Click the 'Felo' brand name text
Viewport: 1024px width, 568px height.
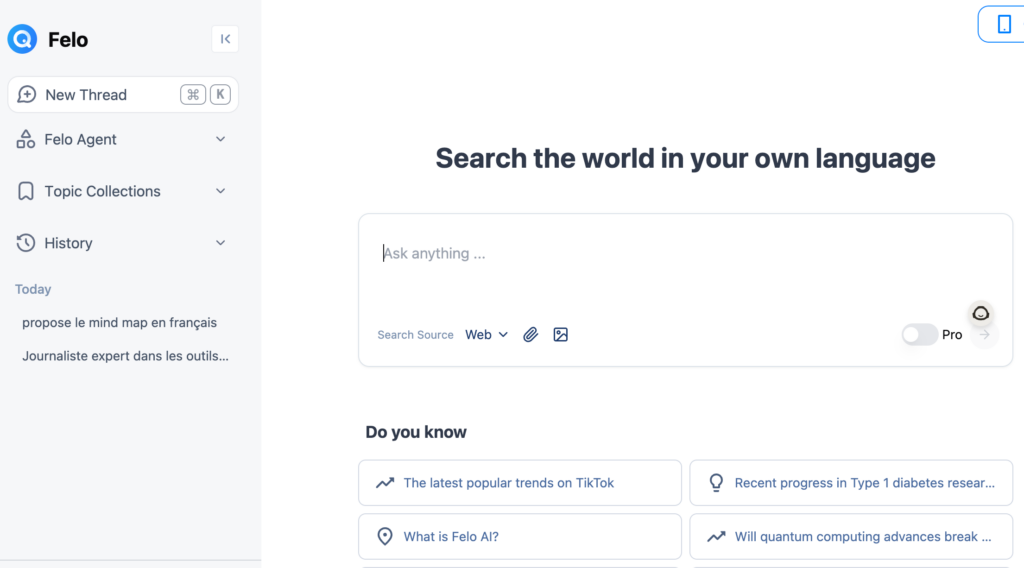click(68, 40)
